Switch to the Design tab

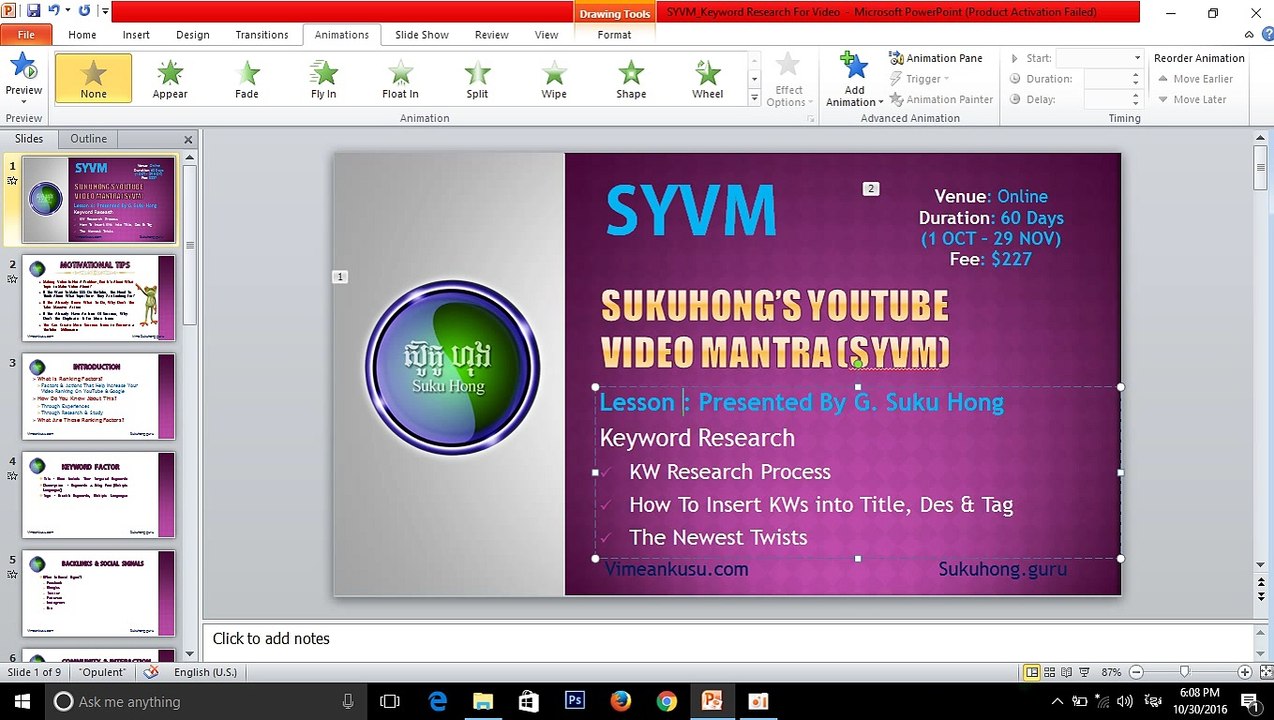coord(193,34)
